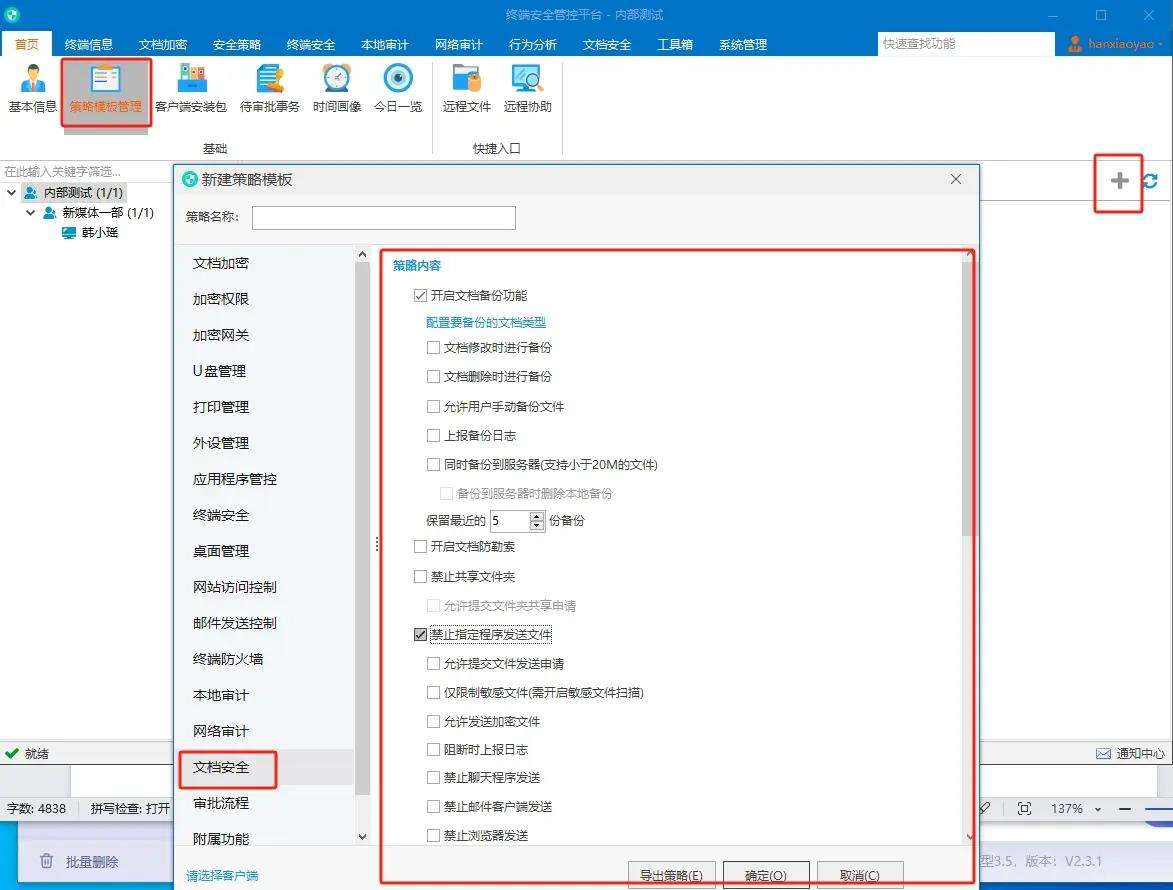
Task: Click the zoom-out minus icon in the status bar
Action: [1124, 808]
